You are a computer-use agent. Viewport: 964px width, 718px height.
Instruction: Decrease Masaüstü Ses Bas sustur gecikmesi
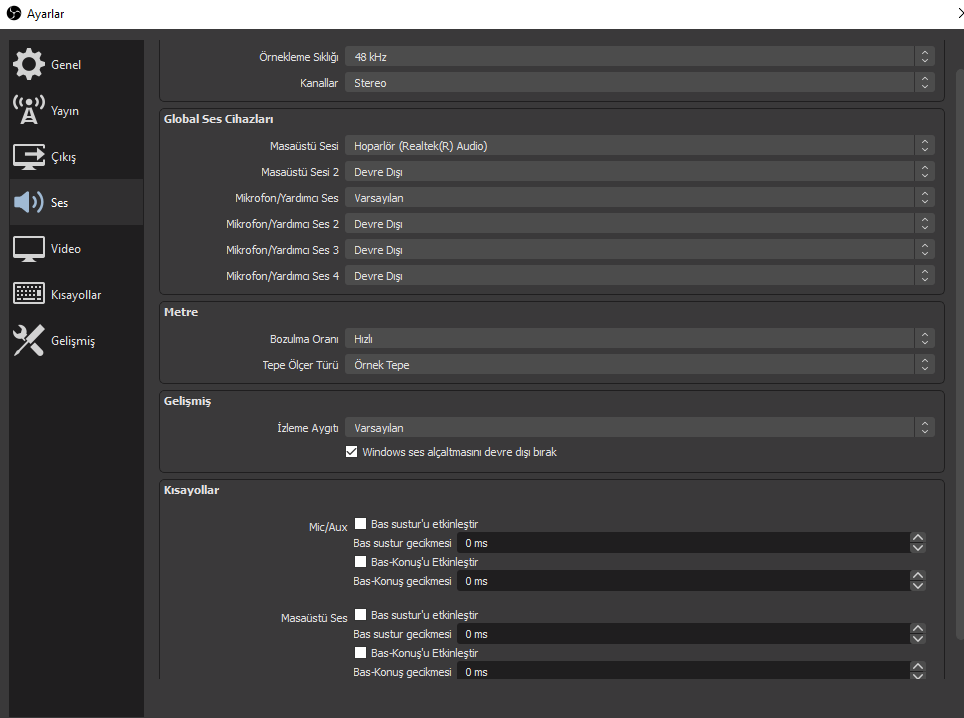pyautogui.click(x=918, y=639)
